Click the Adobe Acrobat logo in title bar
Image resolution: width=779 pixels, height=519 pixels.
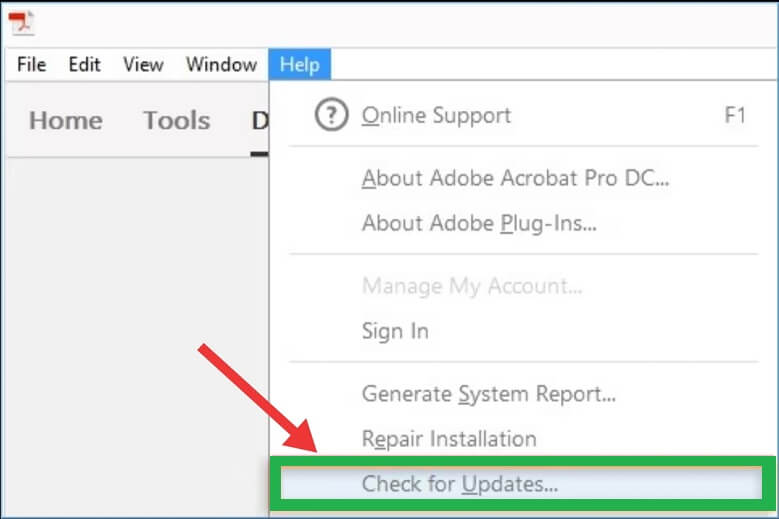(x=21, y=22)
